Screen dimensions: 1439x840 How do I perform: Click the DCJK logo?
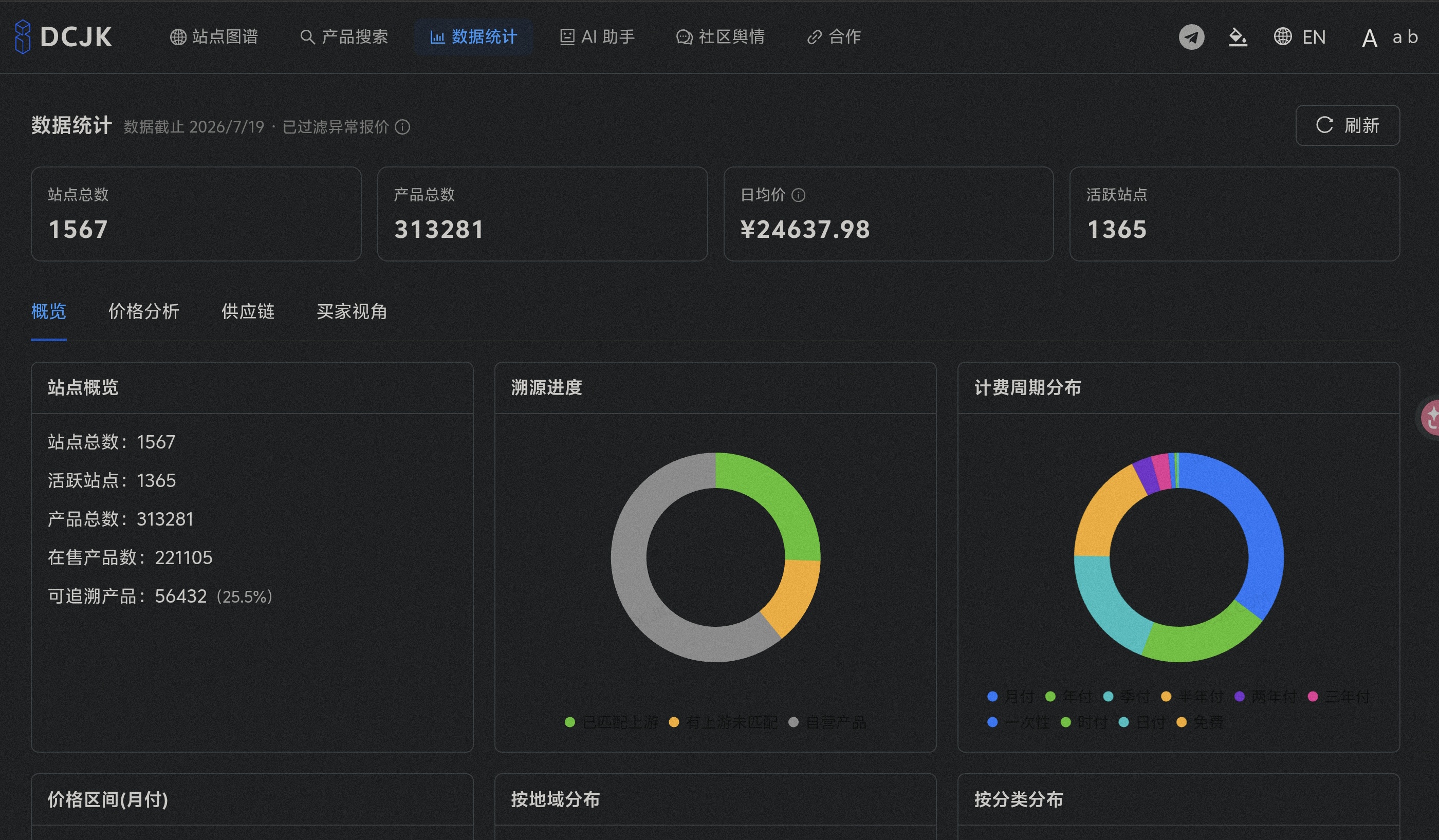coord(63,36)
